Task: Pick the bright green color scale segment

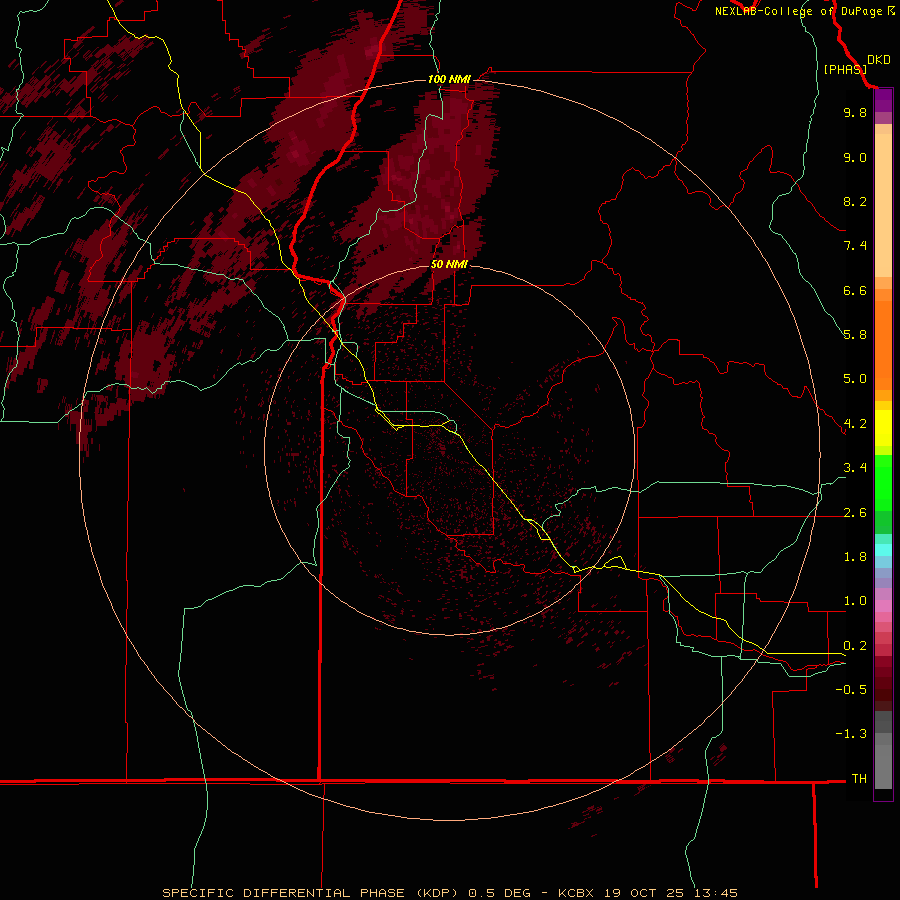Action: click(883, 482)
